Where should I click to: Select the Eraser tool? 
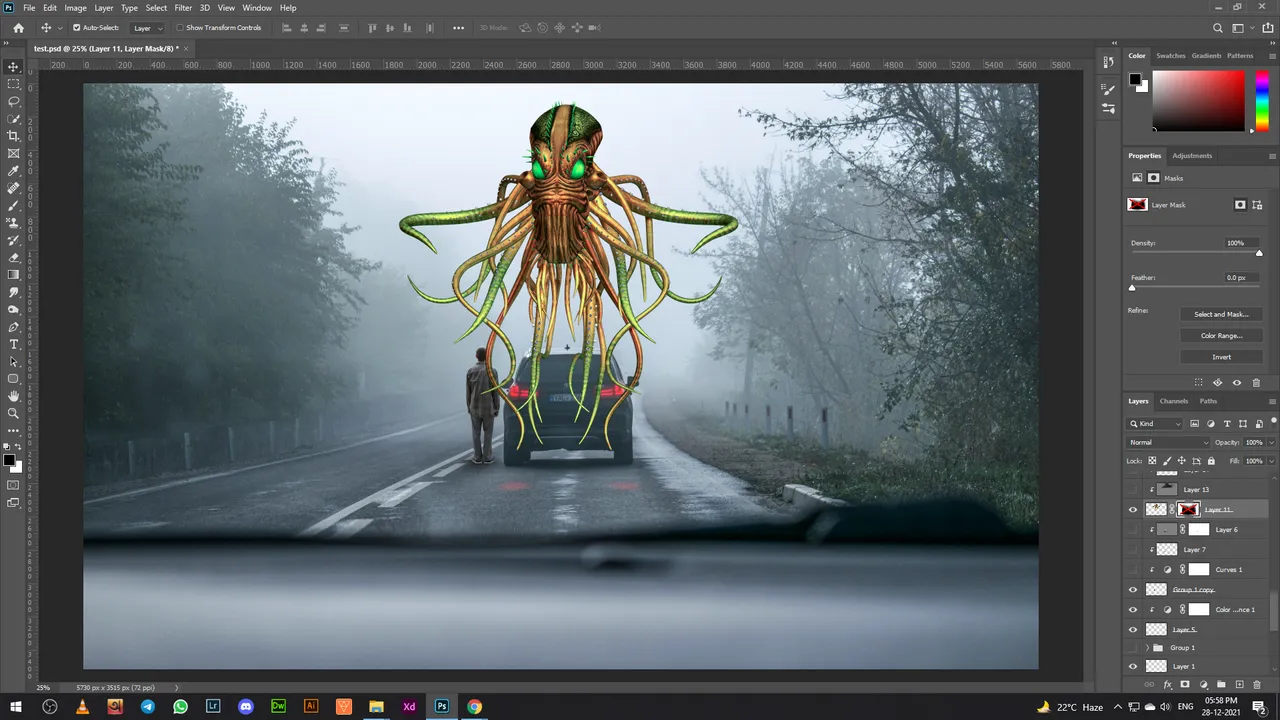tap(13, 257)
